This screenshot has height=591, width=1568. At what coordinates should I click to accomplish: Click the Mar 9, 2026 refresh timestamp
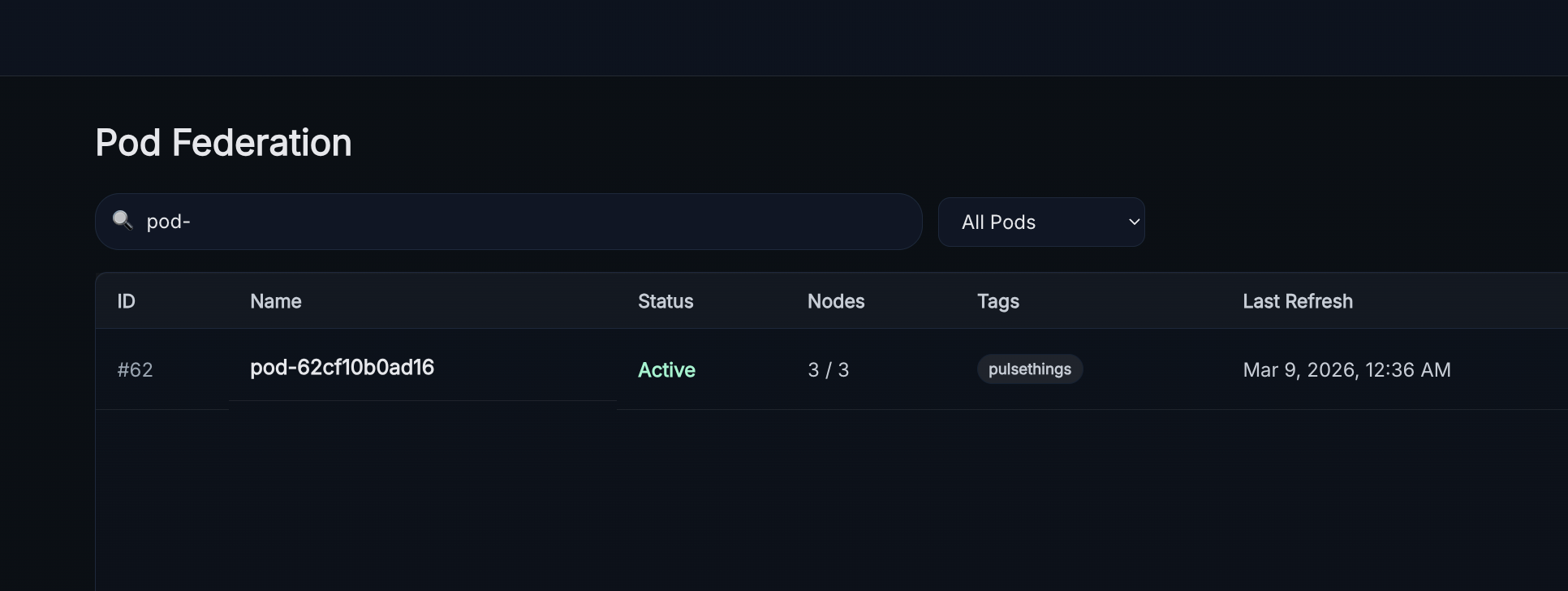point(1346,369)
